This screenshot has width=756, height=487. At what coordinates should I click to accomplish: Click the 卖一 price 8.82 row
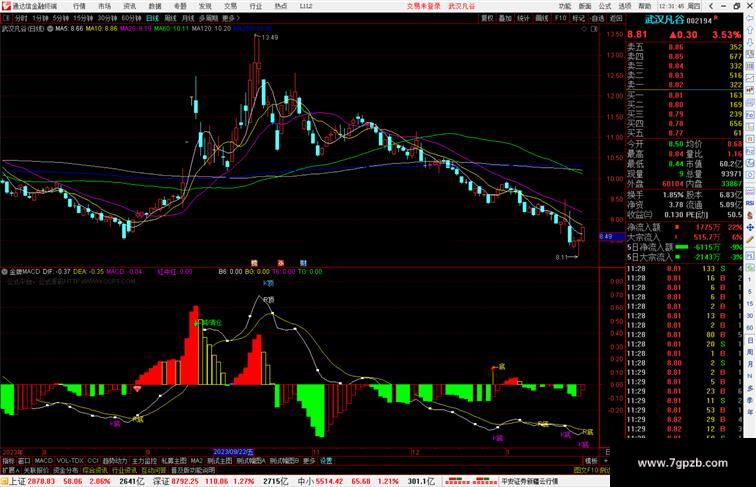[x=685, y=85]
